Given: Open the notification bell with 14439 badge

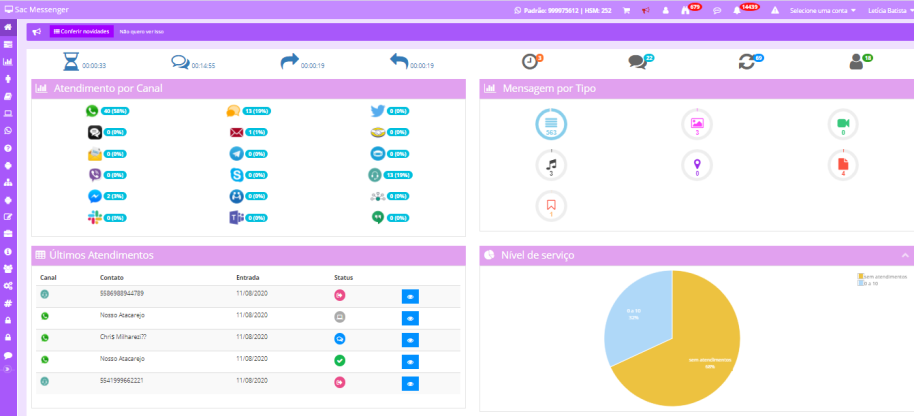Looking at the screenshot, I should coord(738,10).
